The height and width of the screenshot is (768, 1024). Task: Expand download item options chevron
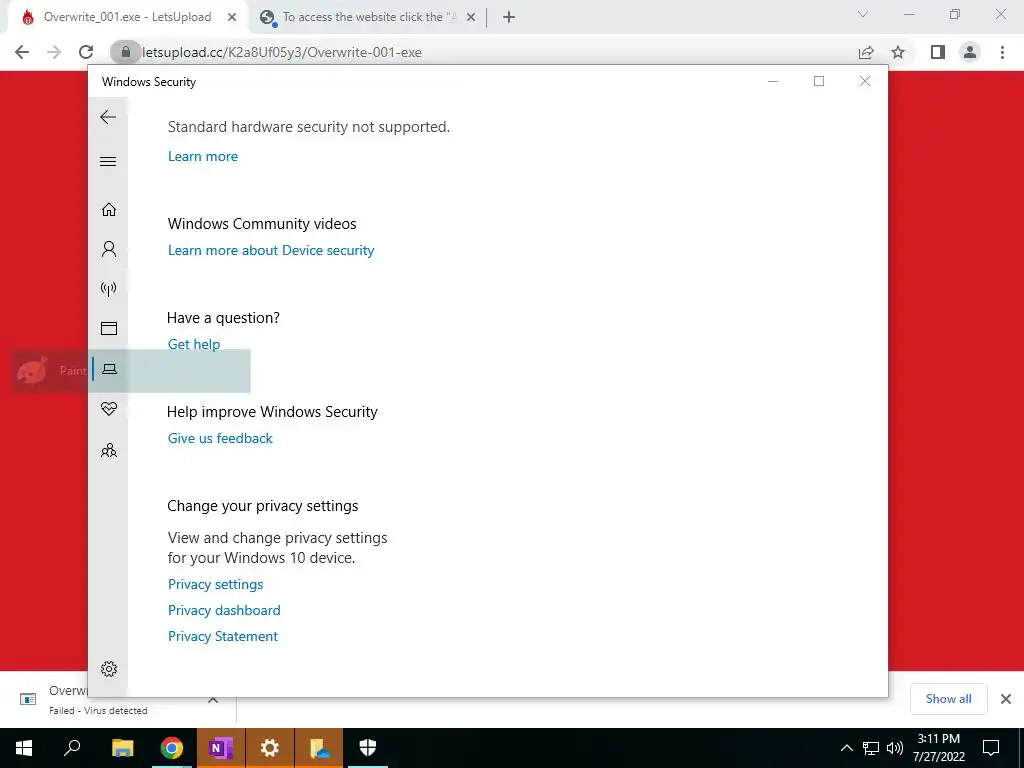213,699
